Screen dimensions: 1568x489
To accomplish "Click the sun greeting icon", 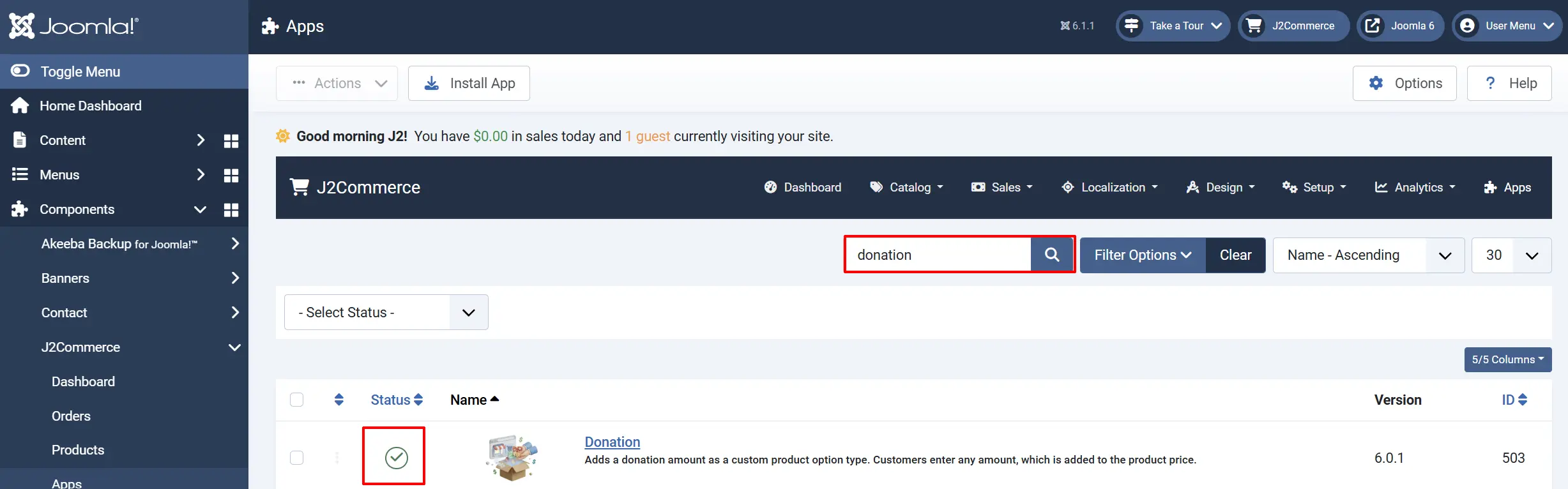I will coord(282,136).
